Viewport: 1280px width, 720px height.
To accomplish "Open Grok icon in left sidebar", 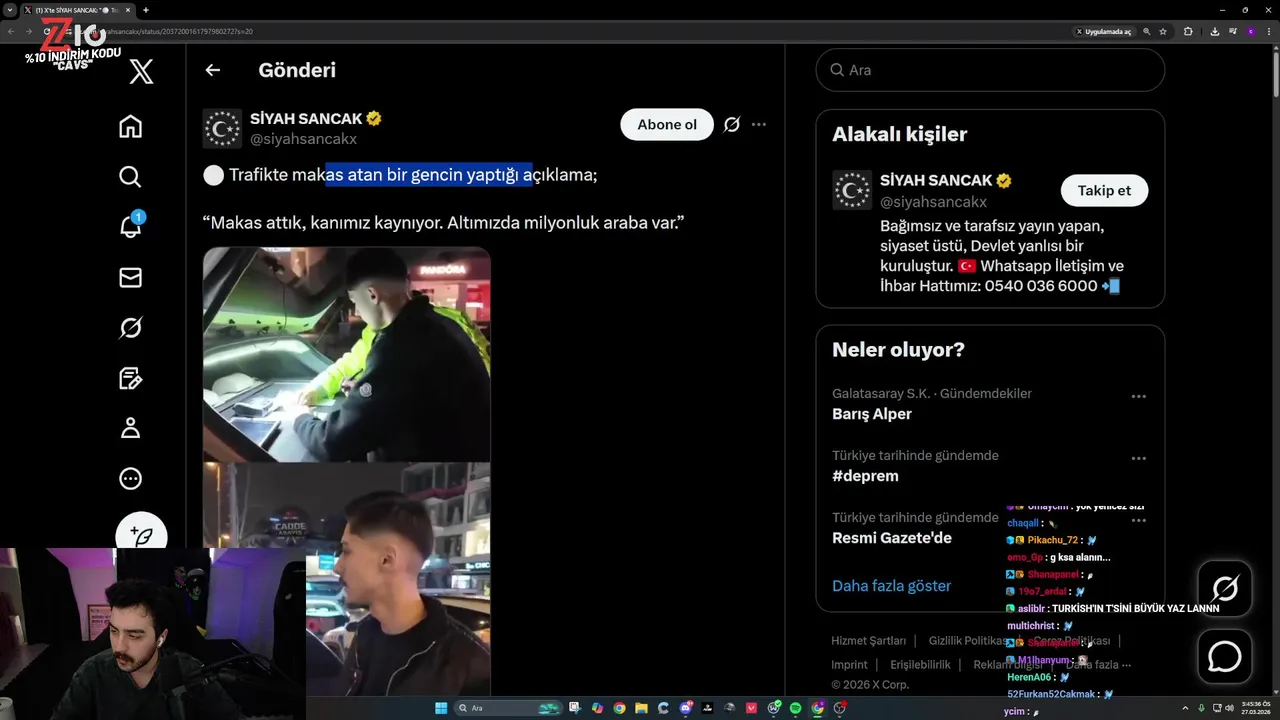I will click(x=130, y=328).
